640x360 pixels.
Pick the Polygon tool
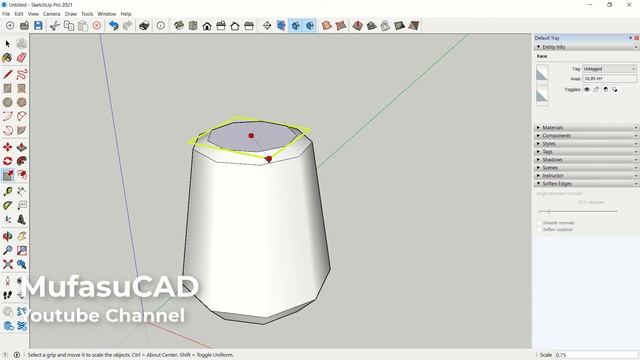point(22,102)
